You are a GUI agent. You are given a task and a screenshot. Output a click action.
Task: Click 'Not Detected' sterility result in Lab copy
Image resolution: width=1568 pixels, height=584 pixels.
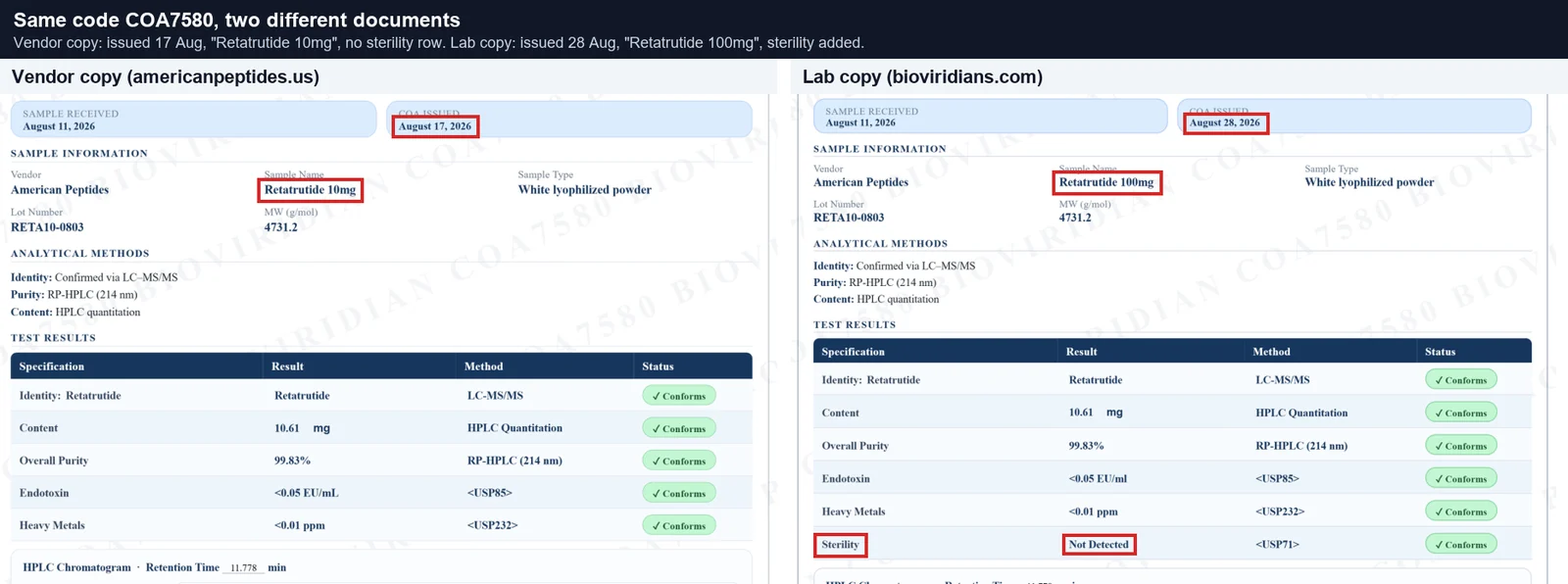[1099, 545]
